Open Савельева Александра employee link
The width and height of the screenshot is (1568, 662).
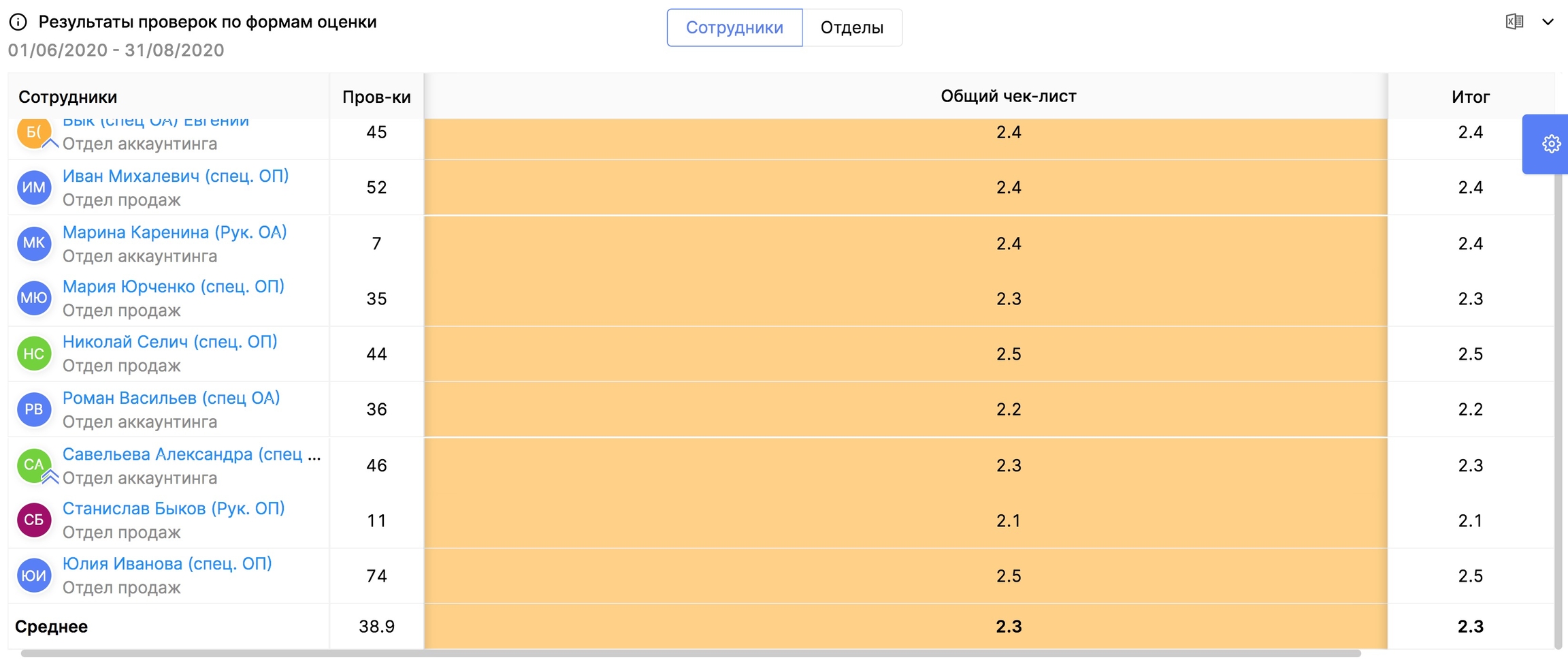[191, 454]
